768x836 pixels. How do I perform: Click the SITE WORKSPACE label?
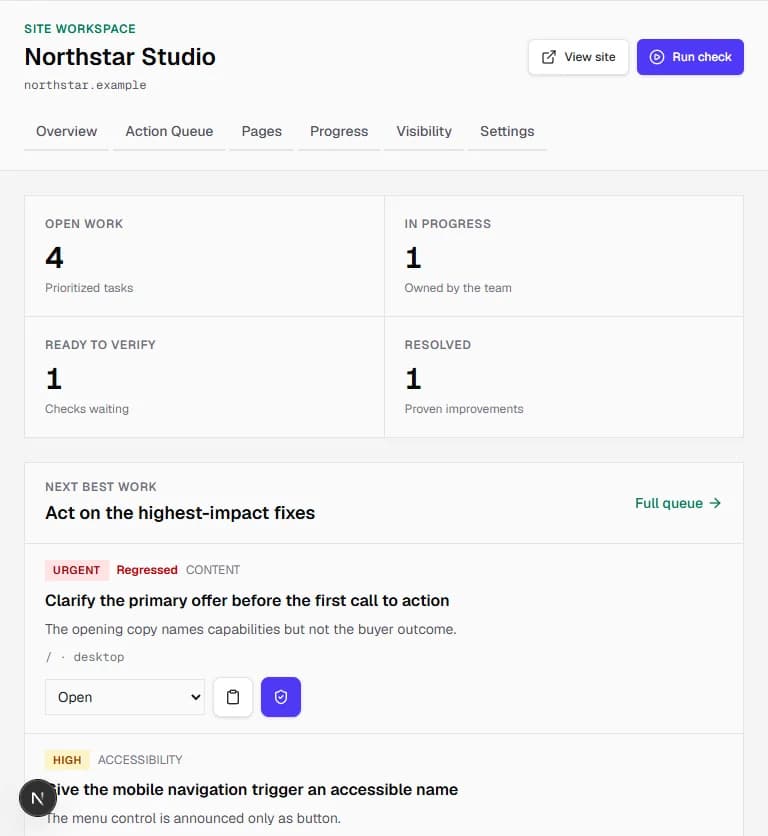pyautogui.click(x=80, y=29)
